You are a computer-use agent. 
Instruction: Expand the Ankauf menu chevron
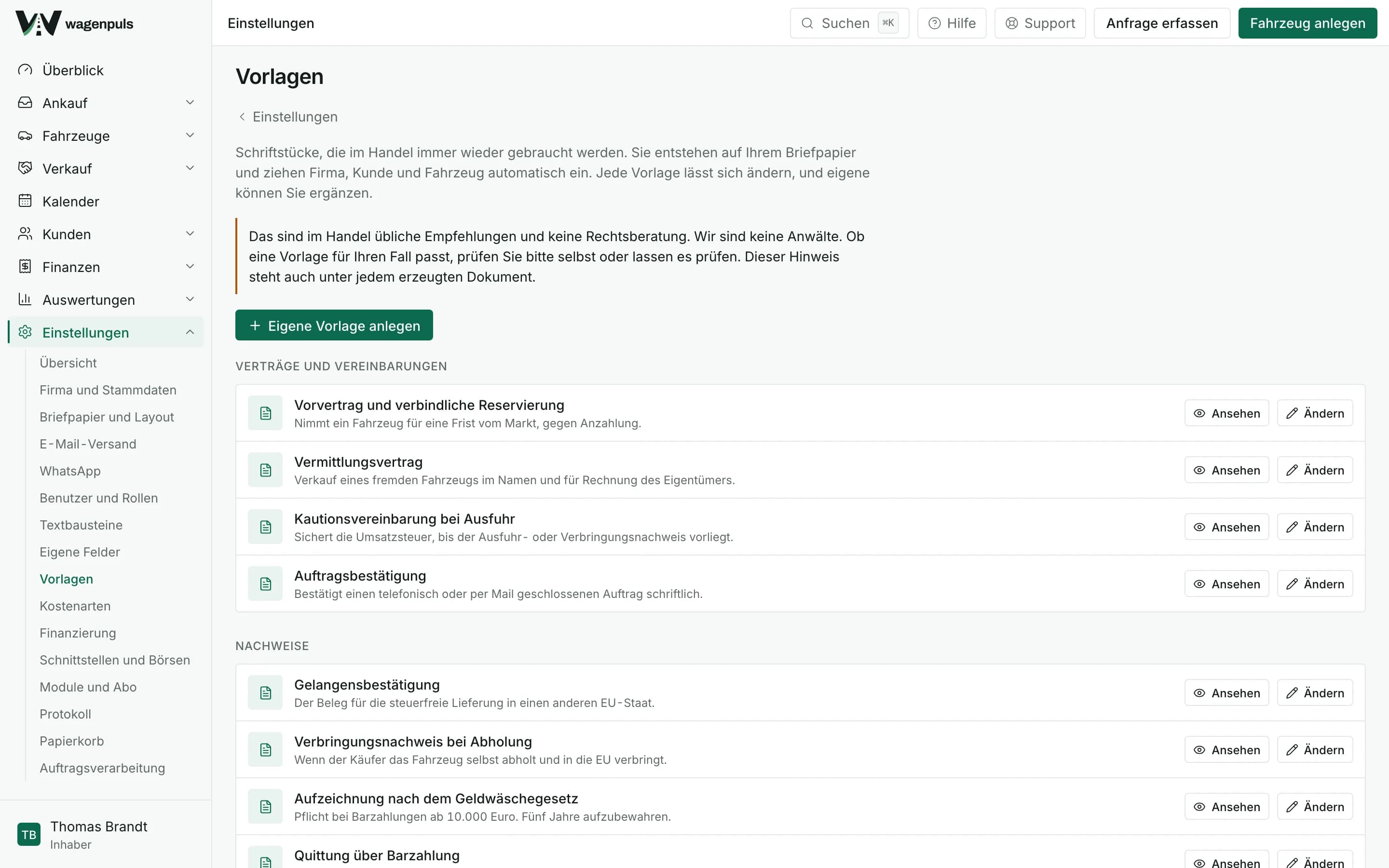[190, 102]
